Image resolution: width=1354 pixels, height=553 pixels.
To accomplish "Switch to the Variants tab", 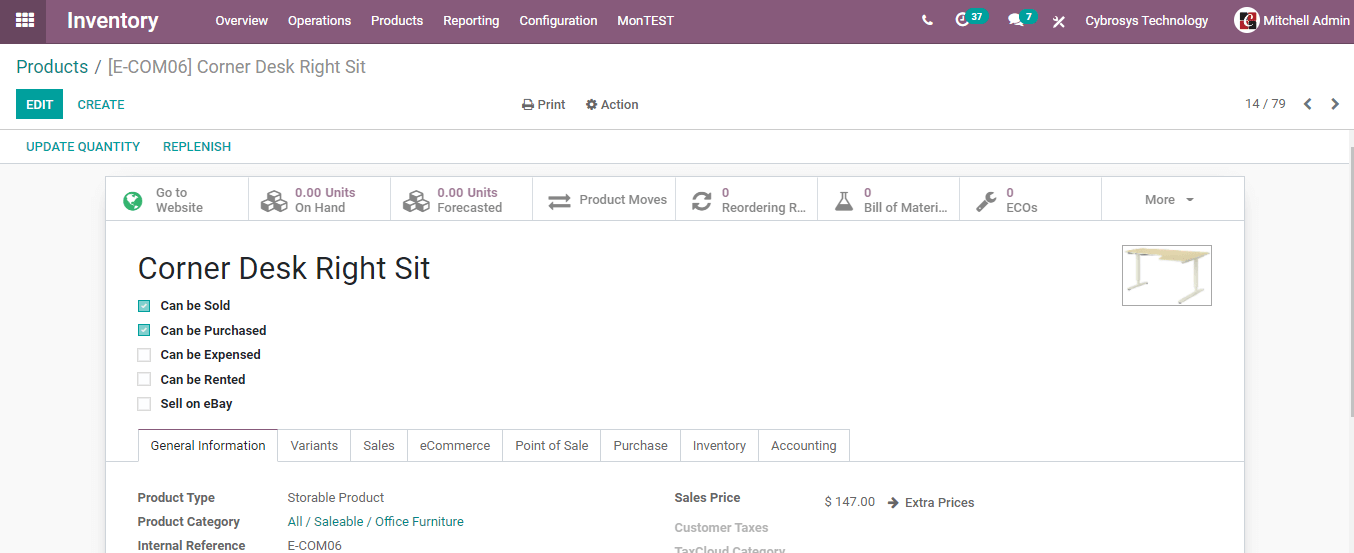I will [314, 446].
